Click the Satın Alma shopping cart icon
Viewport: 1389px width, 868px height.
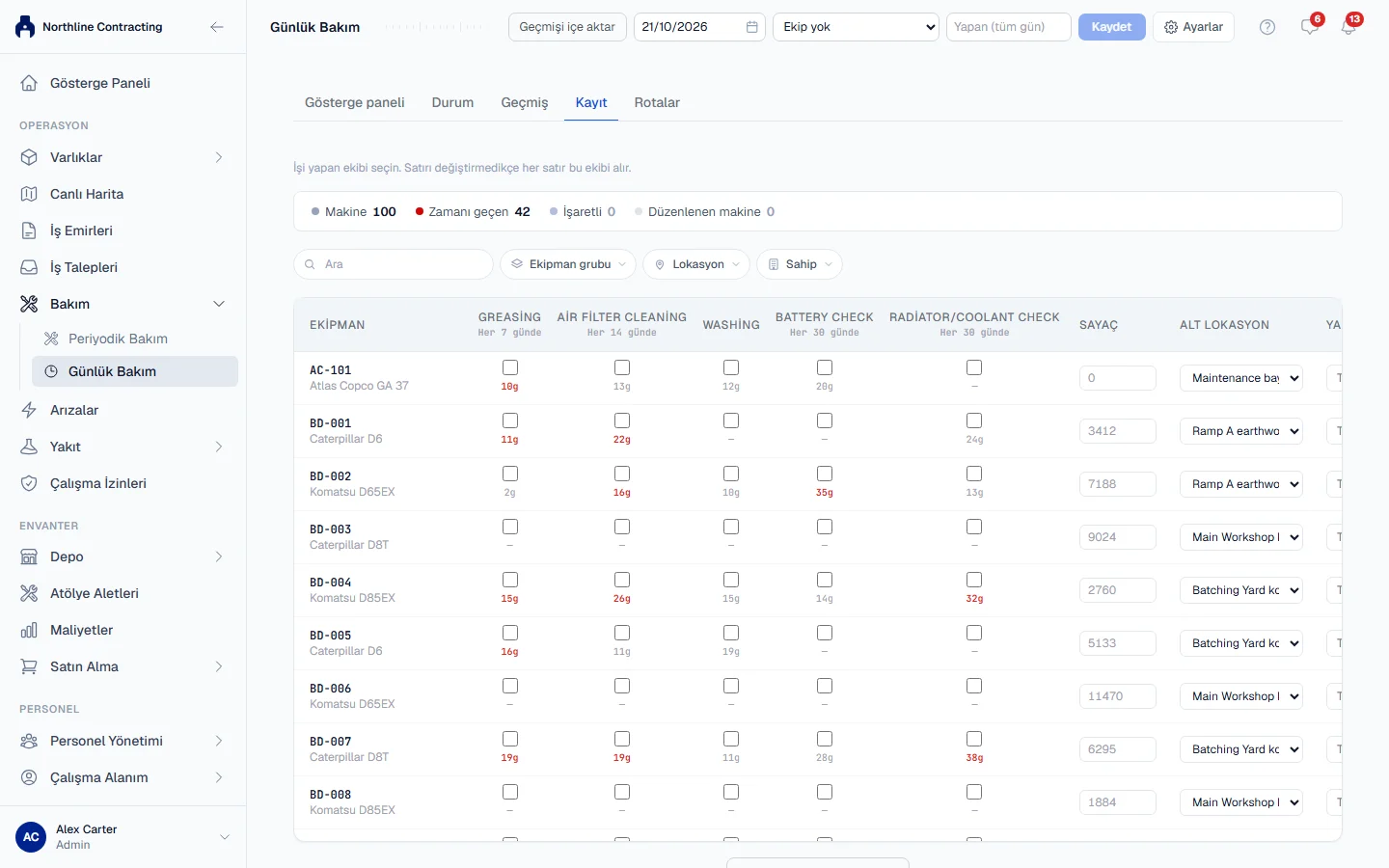(x=29, y=666)
